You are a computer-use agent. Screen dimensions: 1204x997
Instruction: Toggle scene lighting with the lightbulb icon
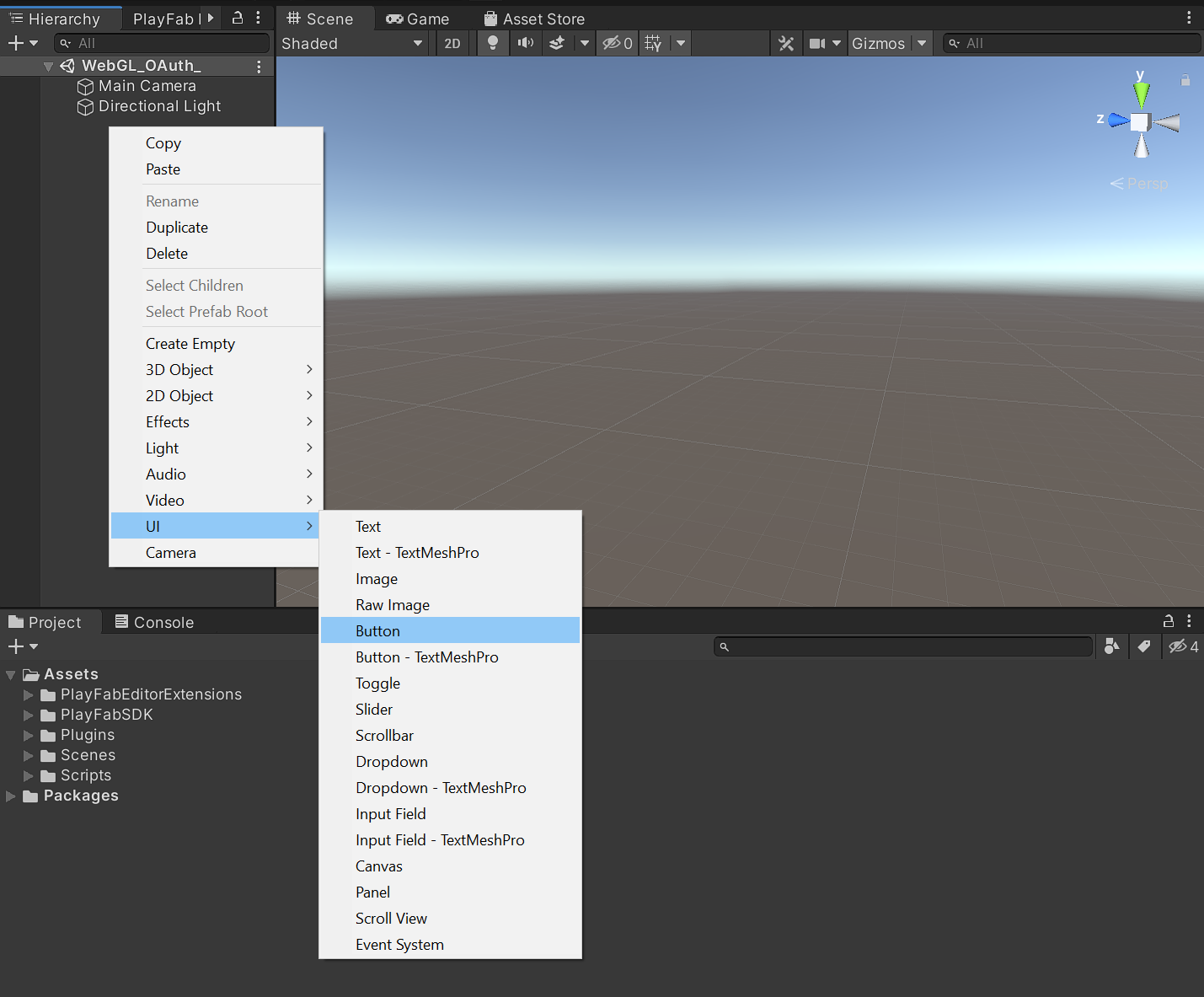[x=493, y=43]
